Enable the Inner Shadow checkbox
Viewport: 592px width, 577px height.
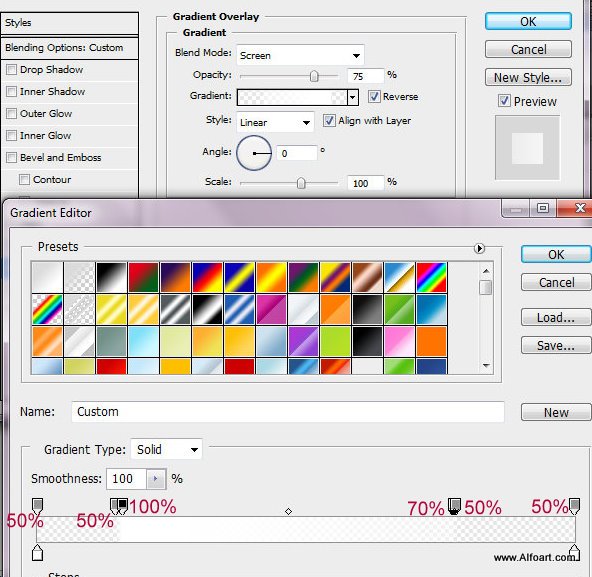point(12,91)
